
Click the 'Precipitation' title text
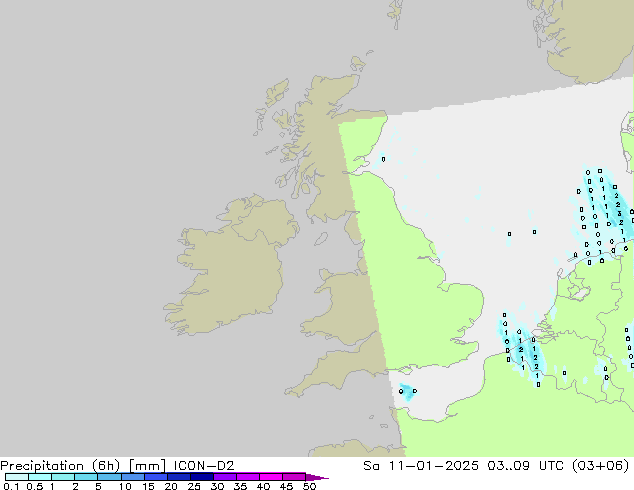[42, 466]
